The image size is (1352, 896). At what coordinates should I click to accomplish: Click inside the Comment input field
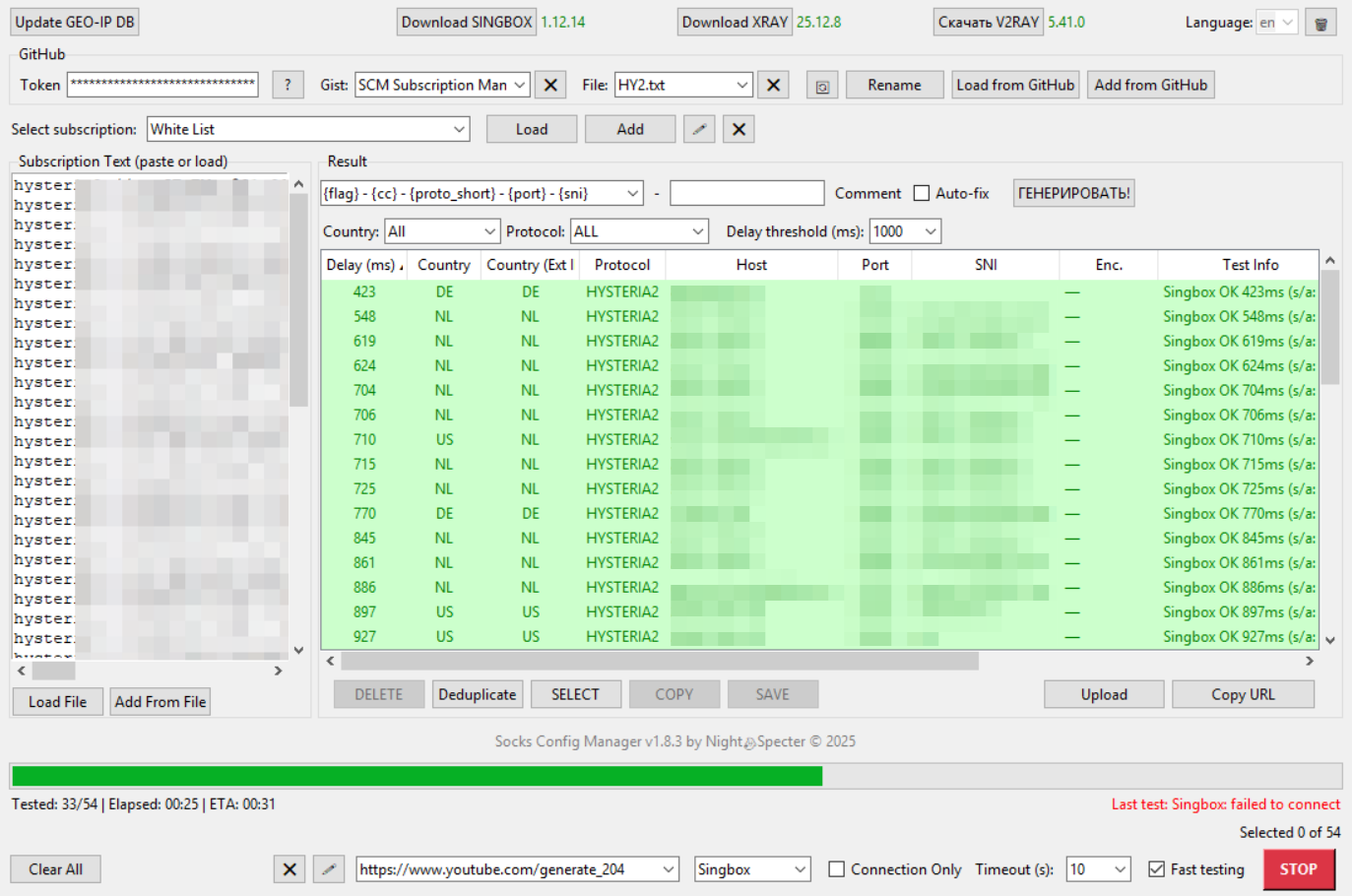click(x=746, y=193)
